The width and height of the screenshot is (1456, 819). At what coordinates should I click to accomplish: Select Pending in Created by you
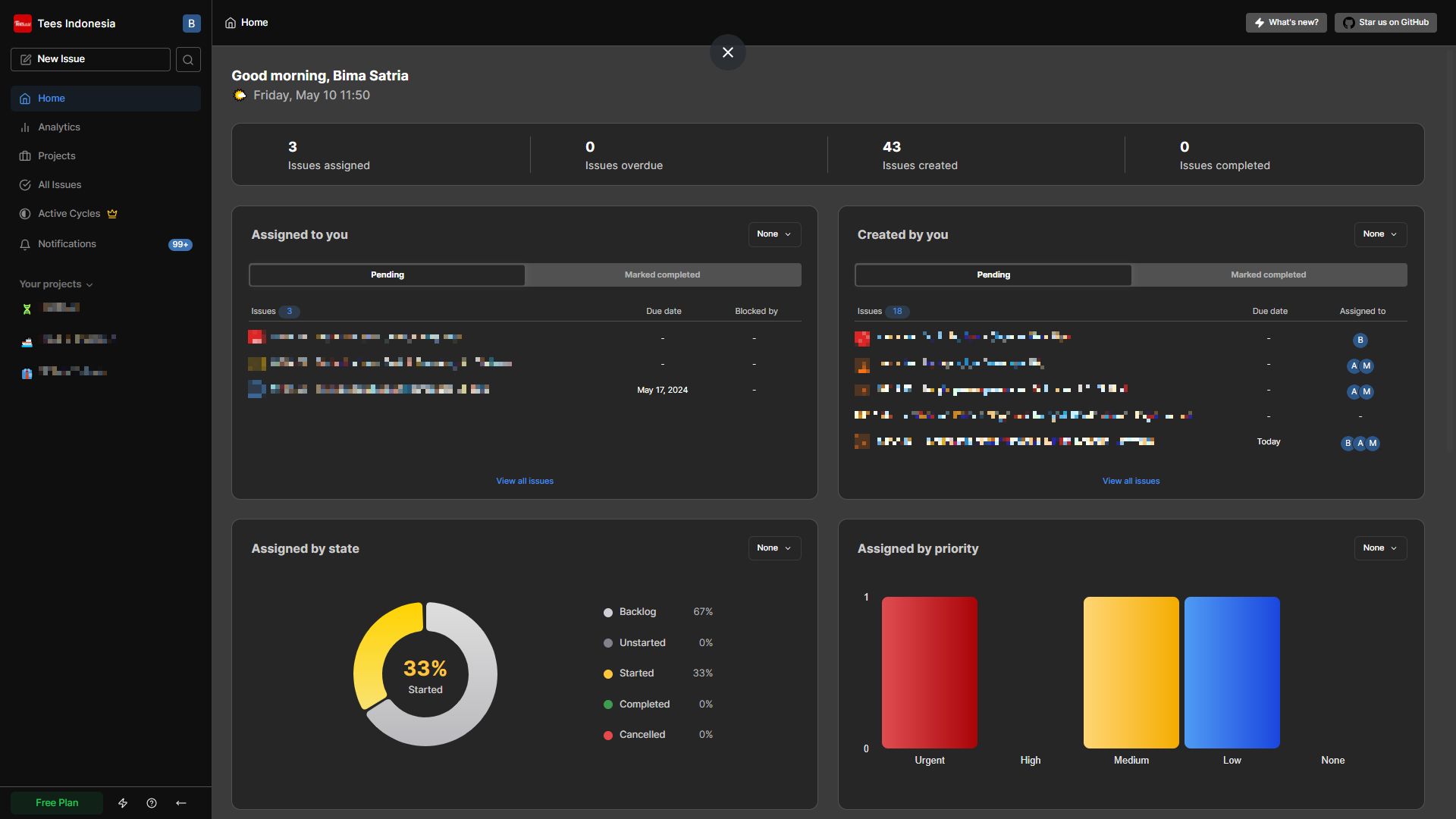(993, 275)
